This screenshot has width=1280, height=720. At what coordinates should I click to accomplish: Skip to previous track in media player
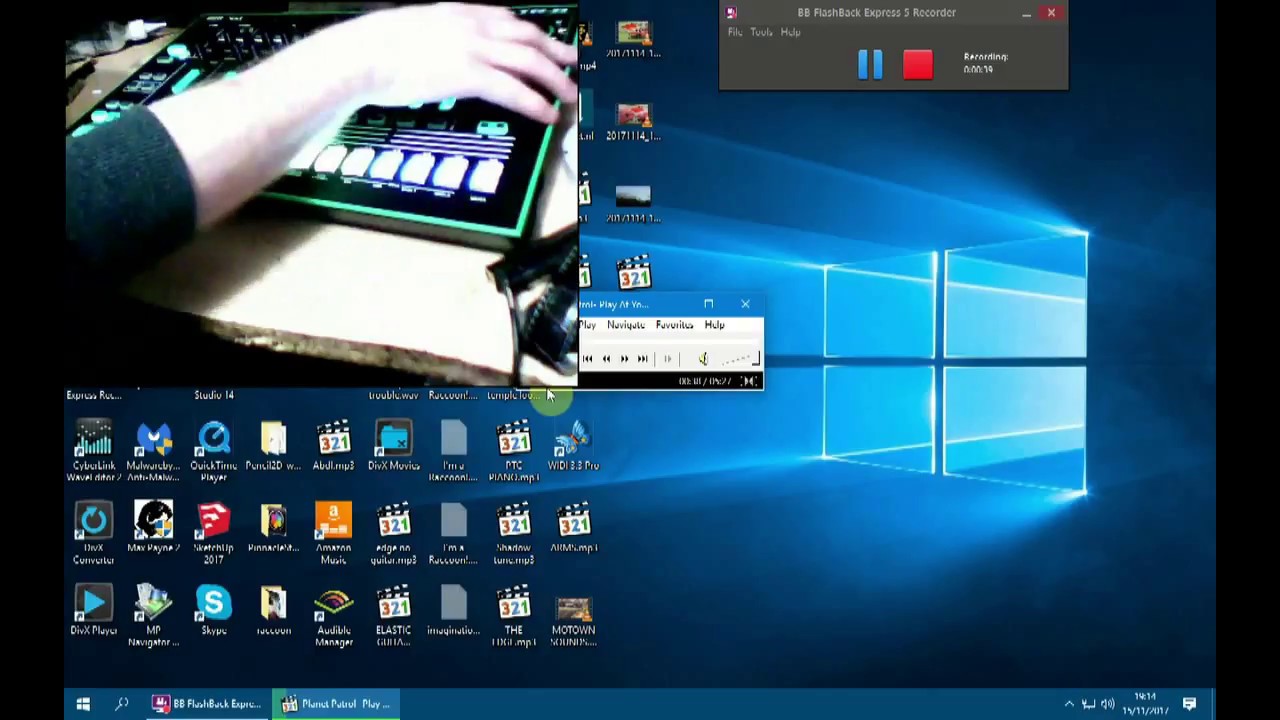588,358
